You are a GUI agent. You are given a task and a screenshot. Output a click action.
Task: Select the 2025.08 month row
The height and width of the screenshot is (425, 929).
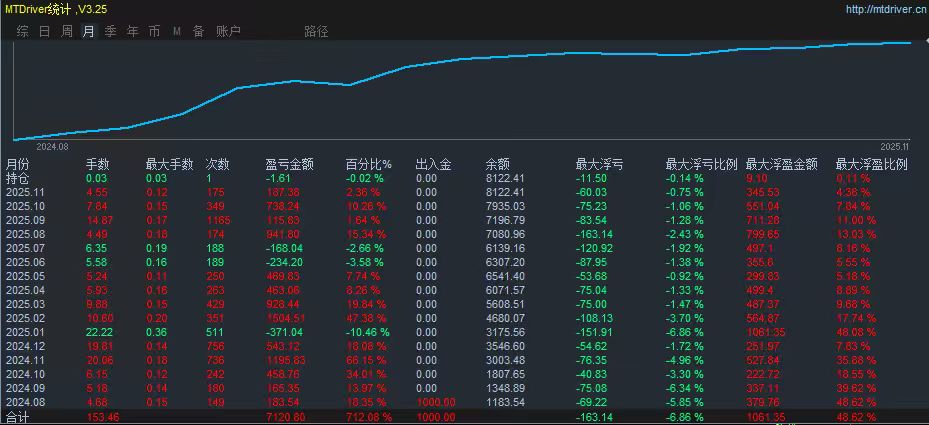(x=464, y=234)
